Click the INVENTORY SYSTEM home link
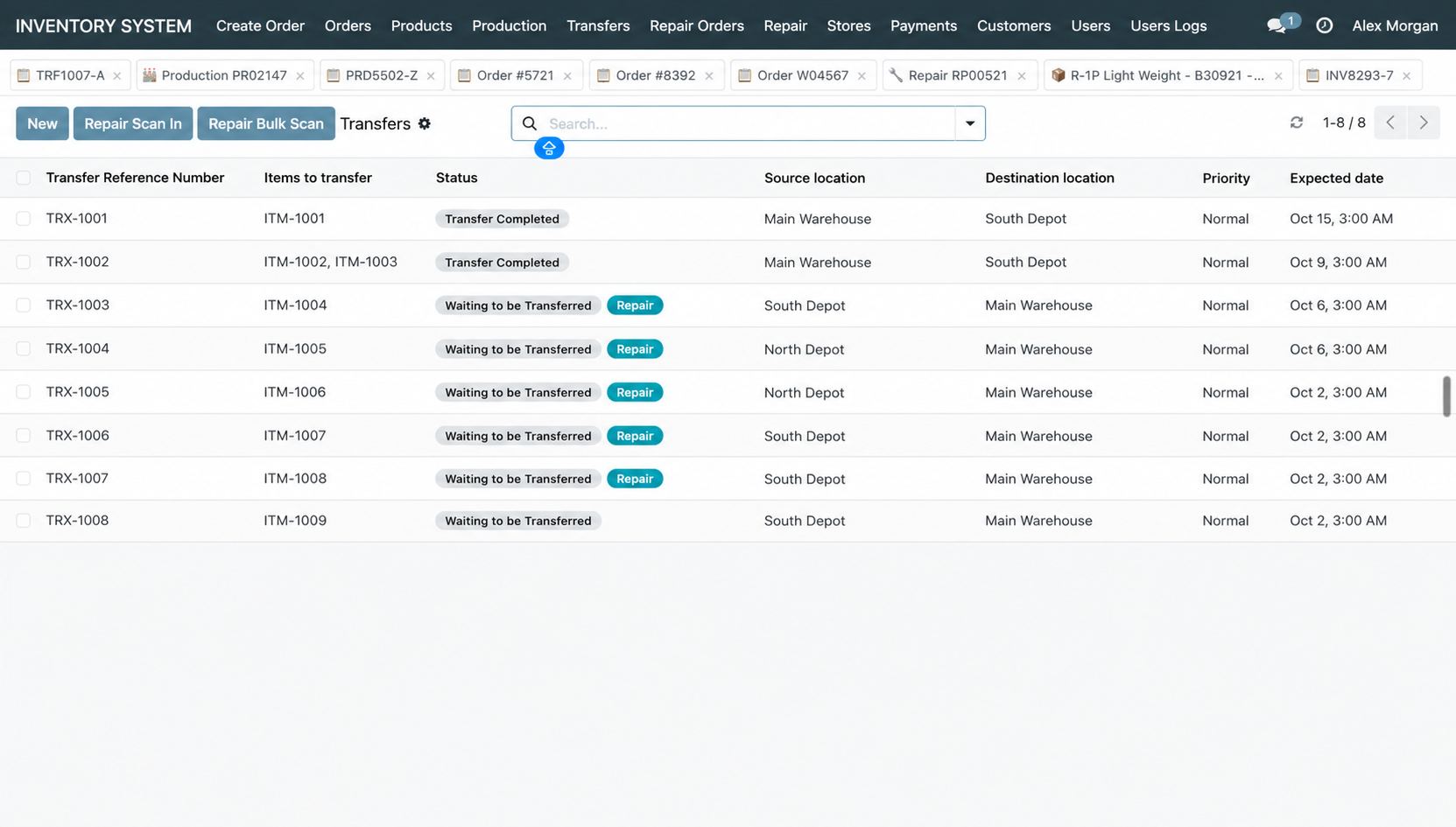Screen dimensions: 1456x827 (103, 25)
